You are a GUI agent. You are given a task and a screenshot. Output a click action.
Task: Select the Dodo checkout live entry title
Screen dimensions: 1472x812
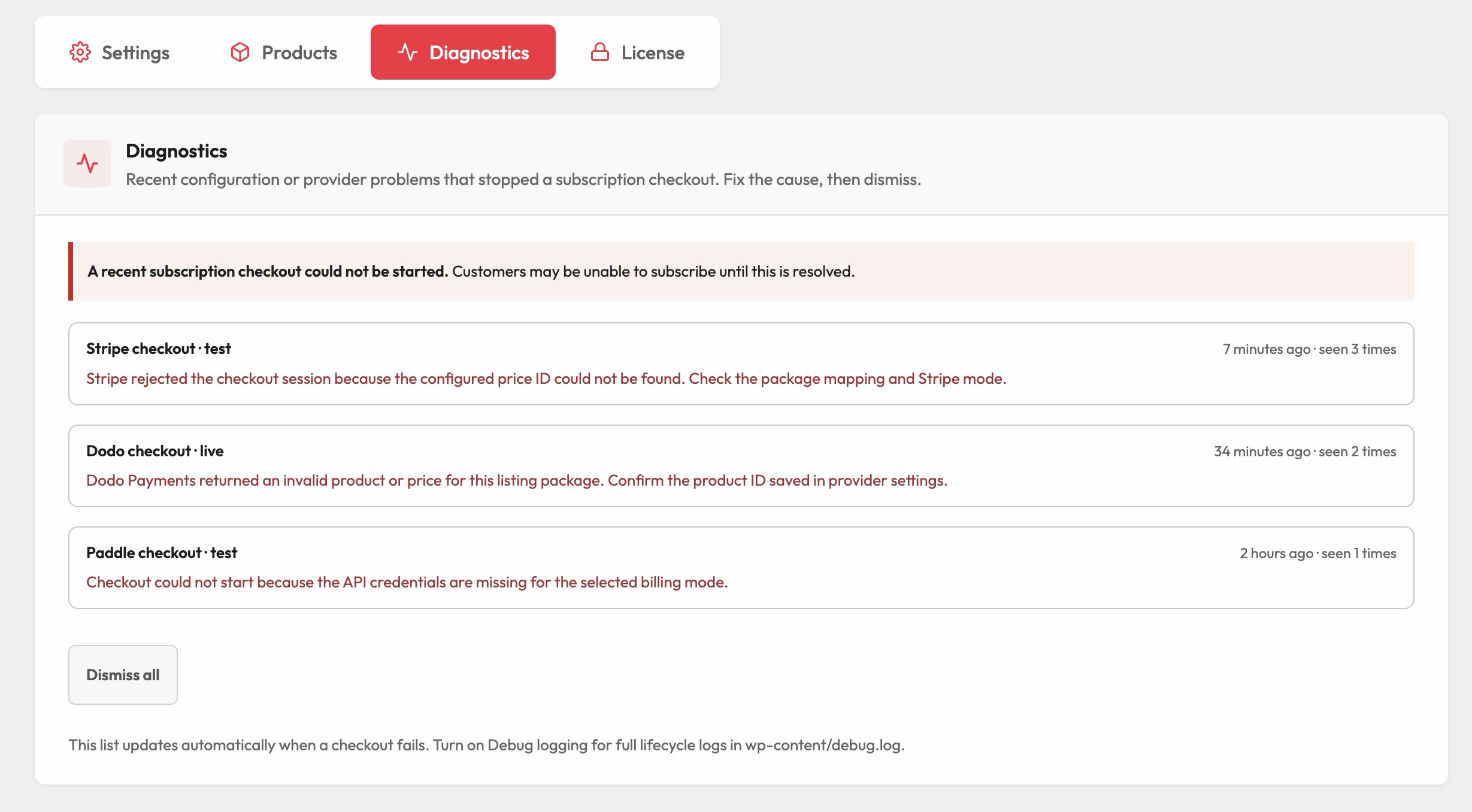pyautogui.click(x=155, y=451)
